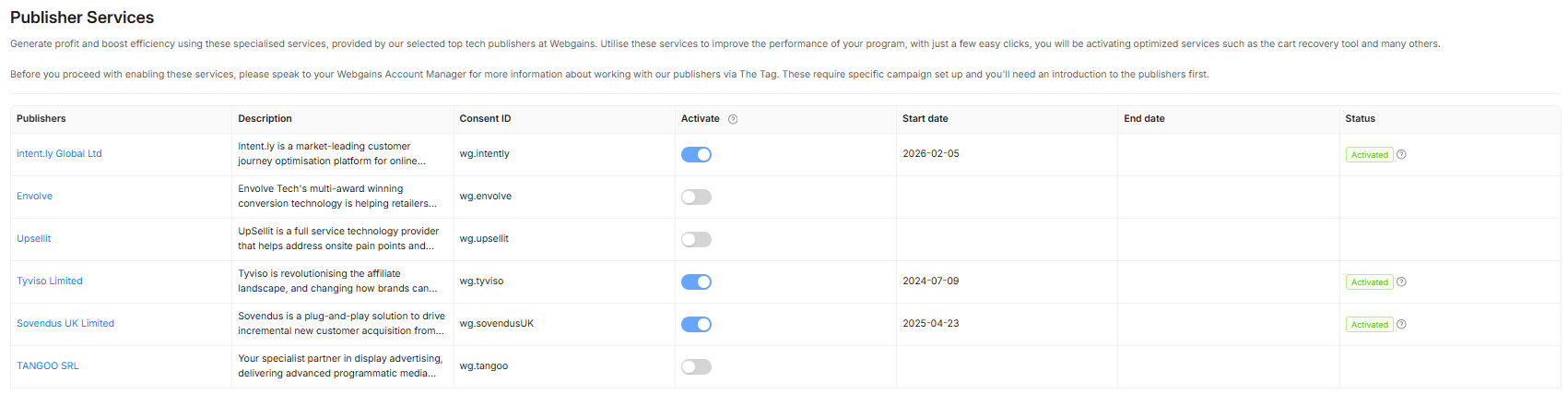
Task: Click the help icon beside intent.ly's Activated status
Action: pyautogui.click(x=1401, y=154)
